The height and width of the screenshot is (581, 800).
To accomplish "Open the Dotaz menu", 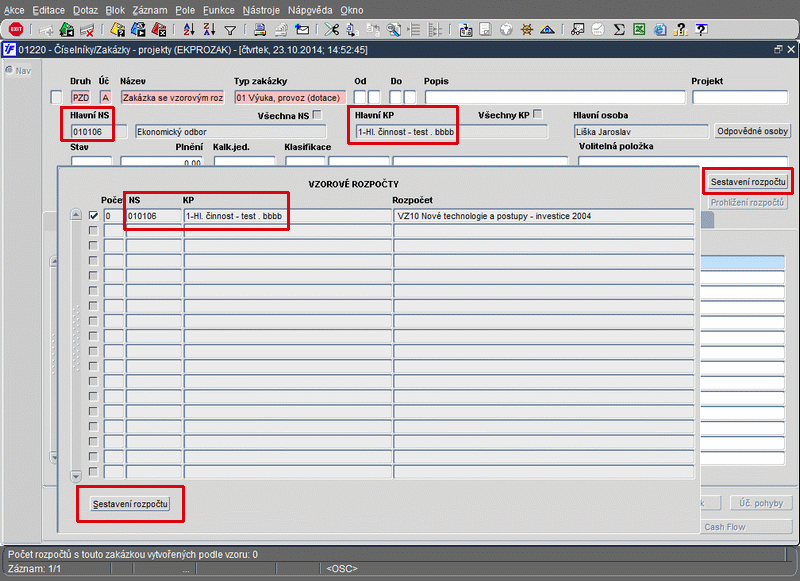I will click(x=85, y=10).
